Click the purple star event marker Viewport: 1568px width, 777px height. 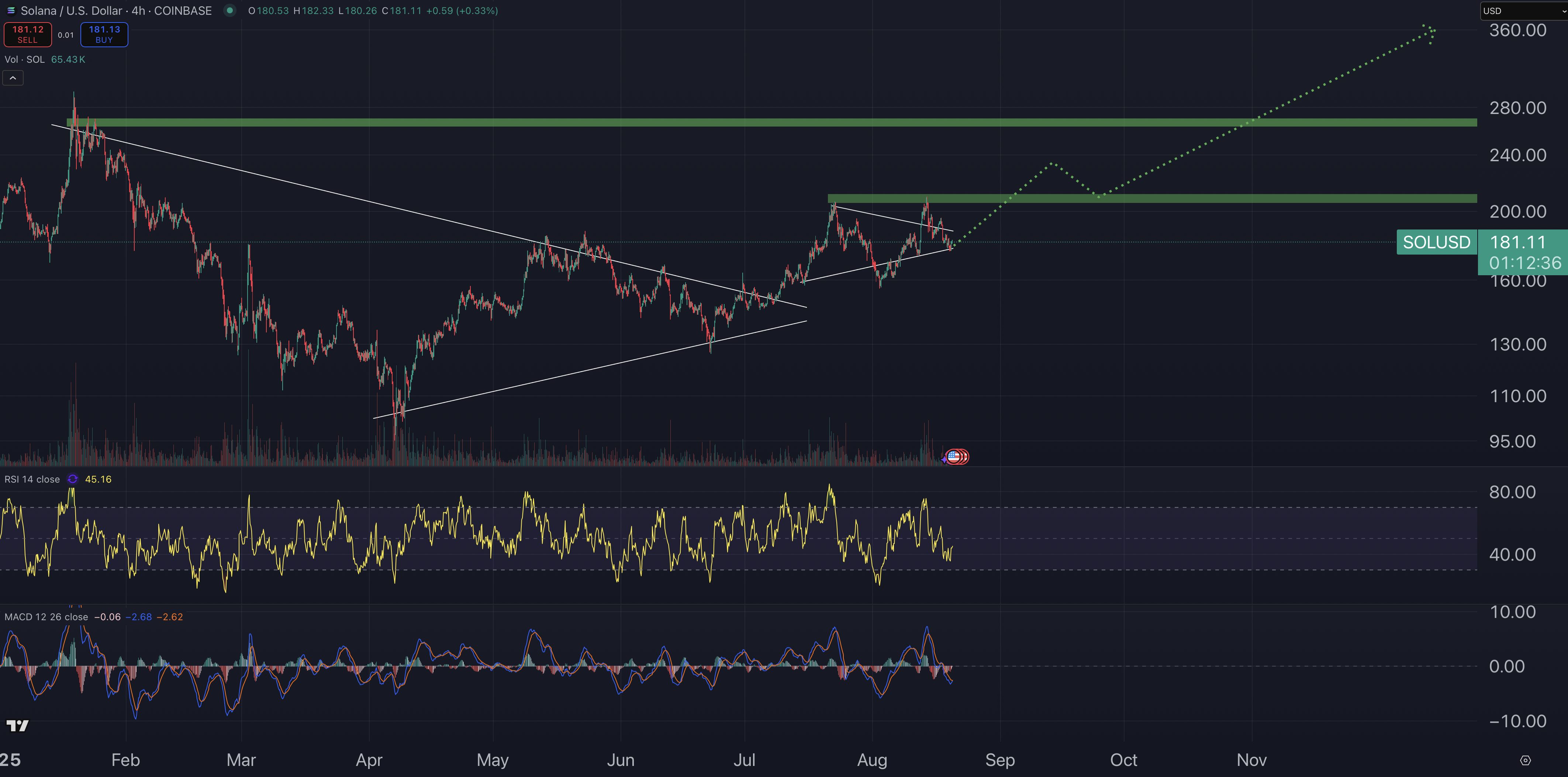coord(943,460)
